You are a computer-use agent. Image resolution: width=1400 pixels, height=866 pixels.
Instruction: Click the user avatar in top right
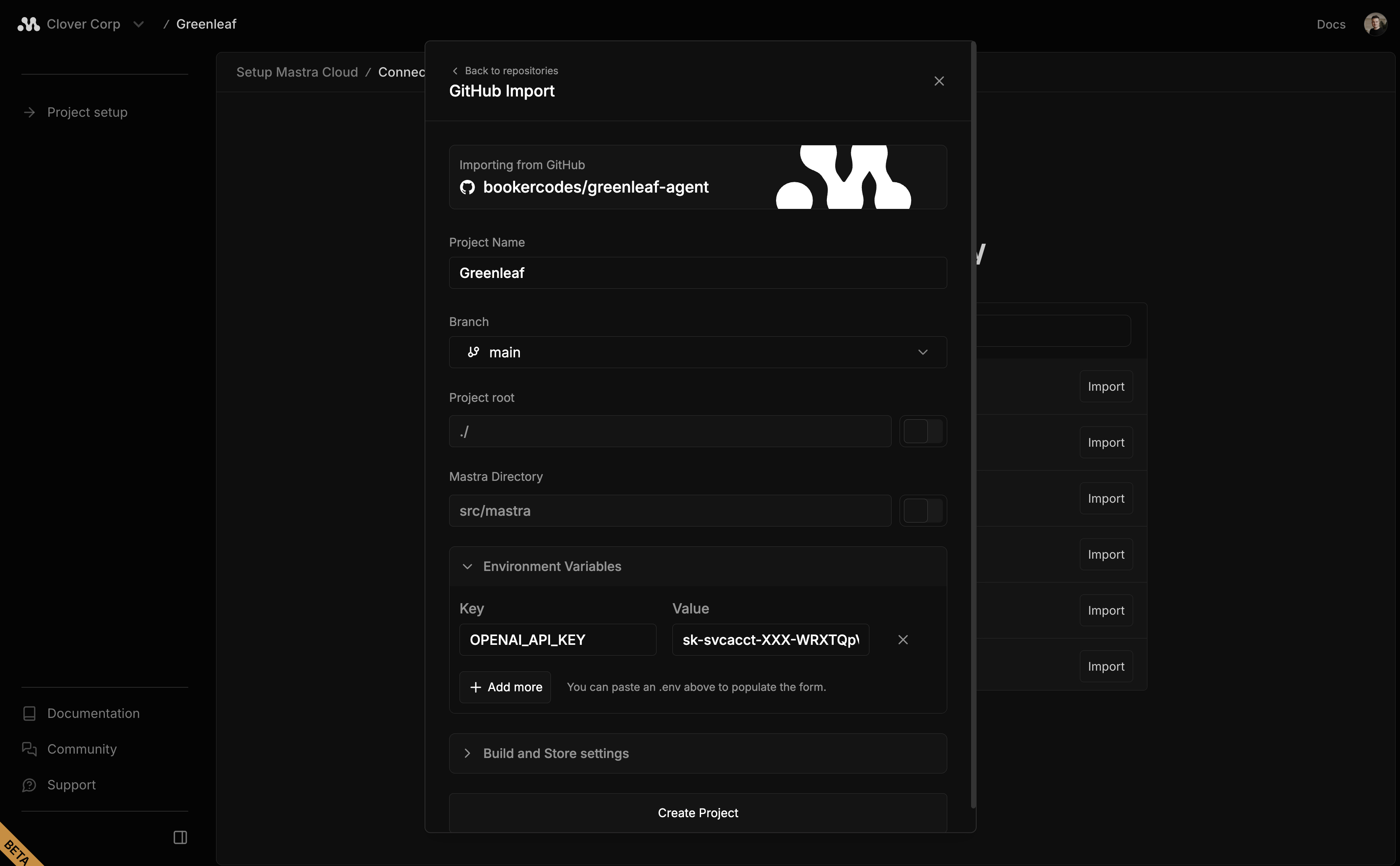(1375, 24)
